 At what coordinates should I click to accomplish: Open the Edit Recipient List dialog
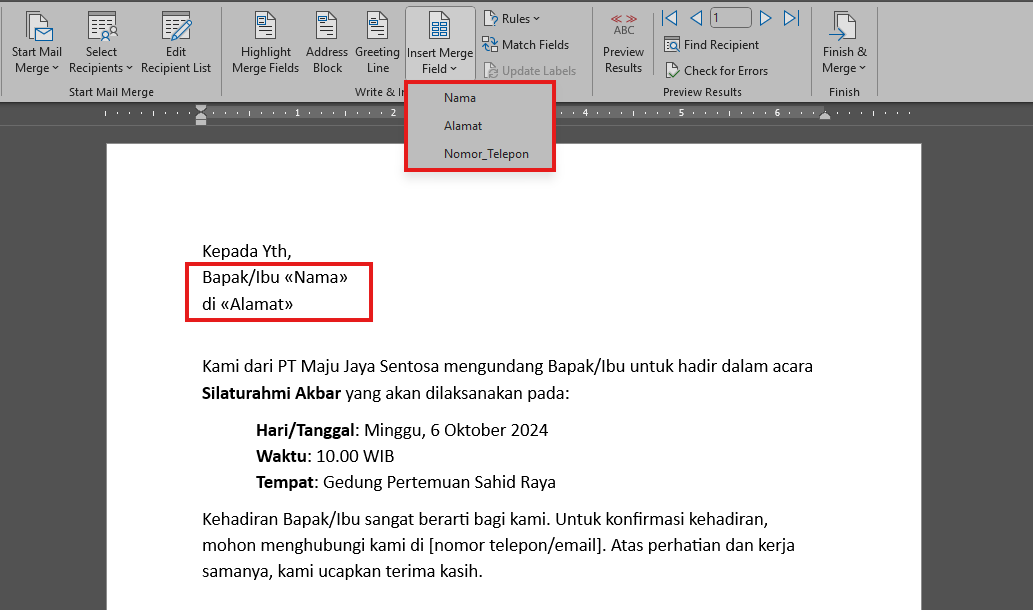(176, 40)
